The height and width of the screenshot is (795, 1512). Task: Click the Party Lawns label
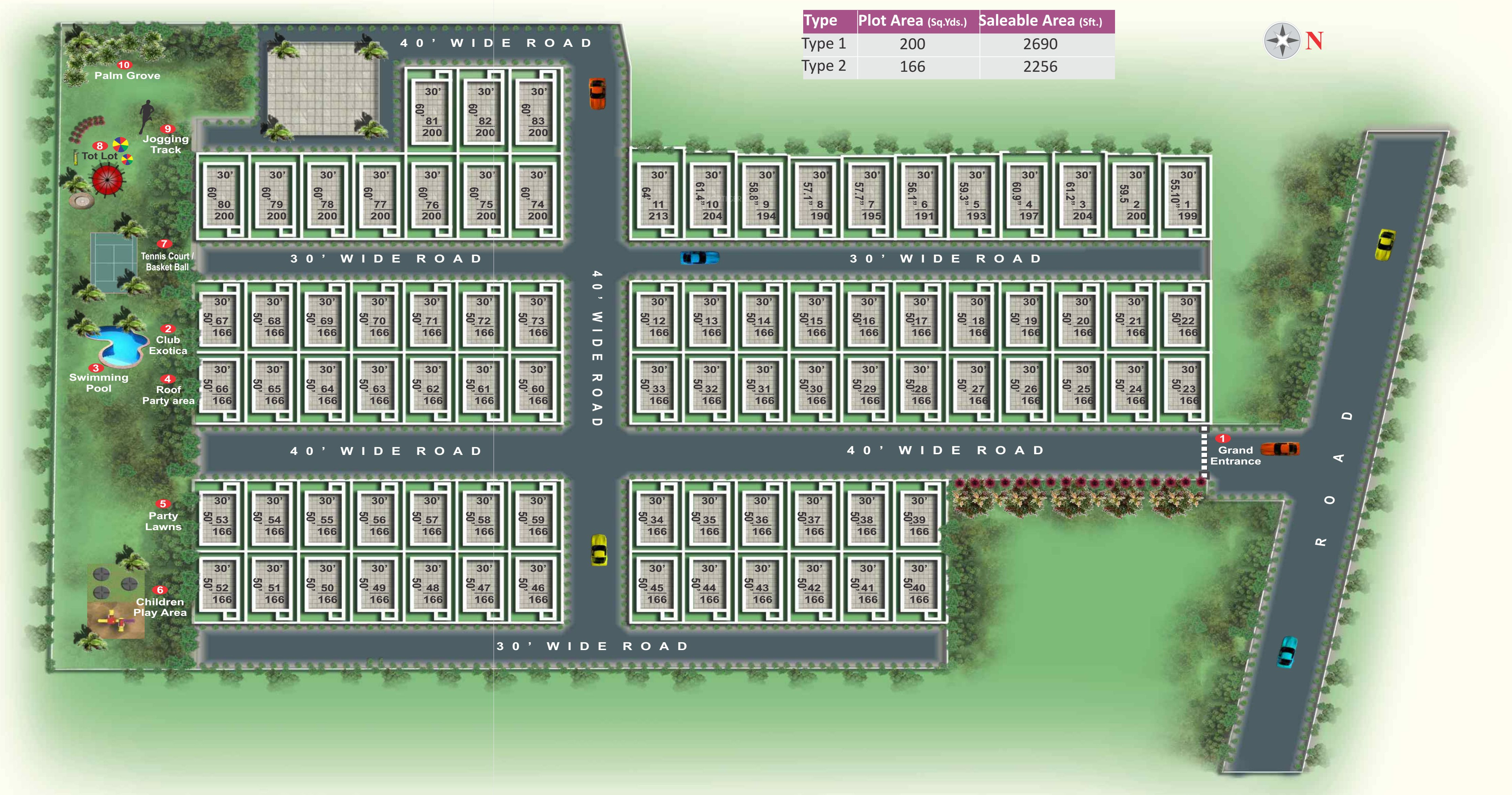(163, 521)
